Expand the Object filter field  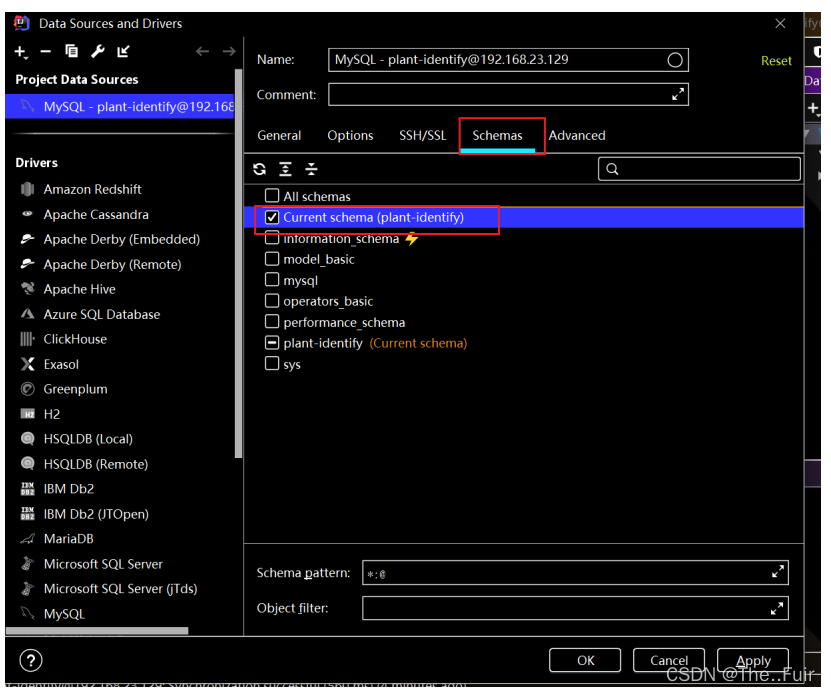click(x=777, y=608)
